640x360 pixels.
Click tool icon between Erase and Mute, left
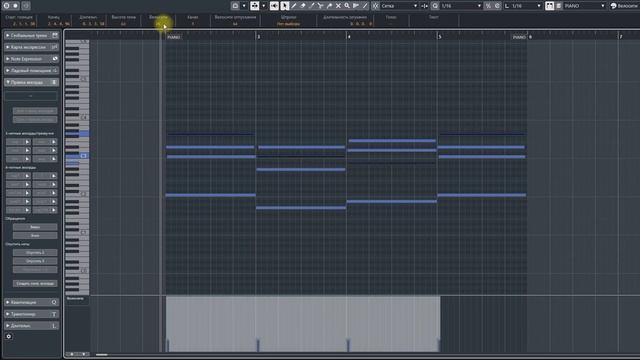[x=311, y=6]
